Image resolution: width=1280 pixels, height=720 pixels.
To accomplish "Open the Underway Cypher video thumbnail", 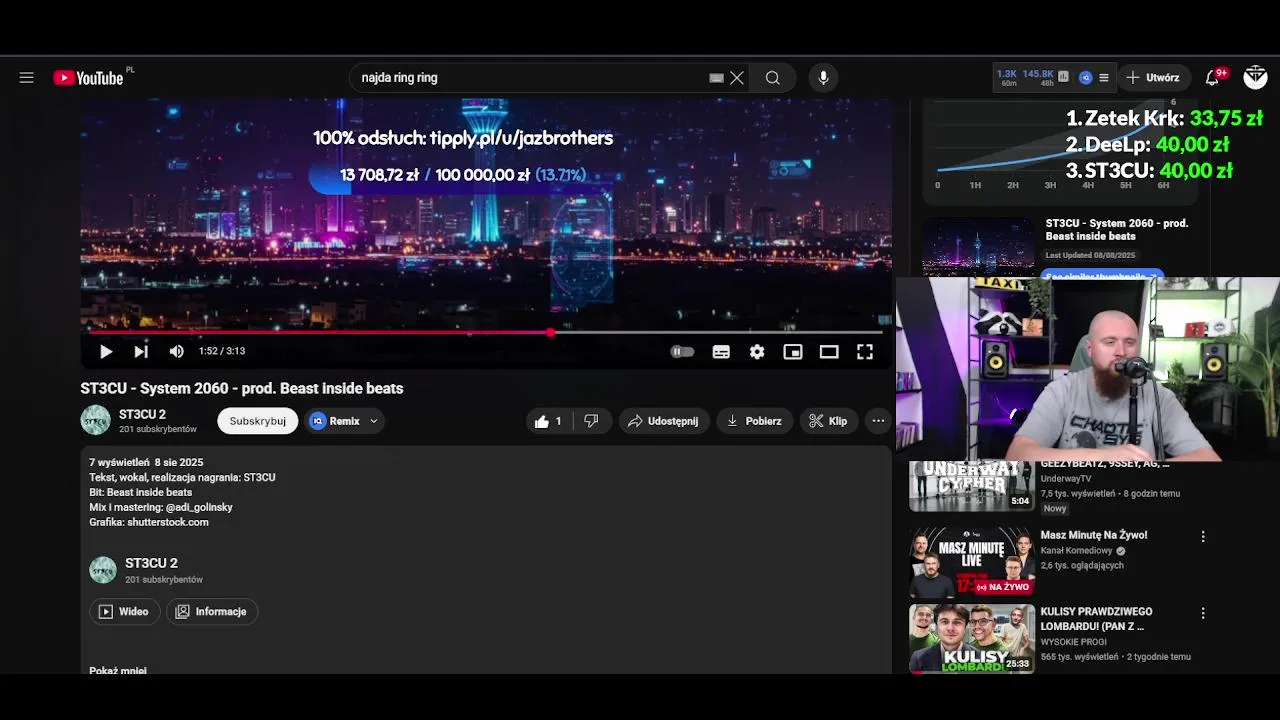I will point(972,486).
